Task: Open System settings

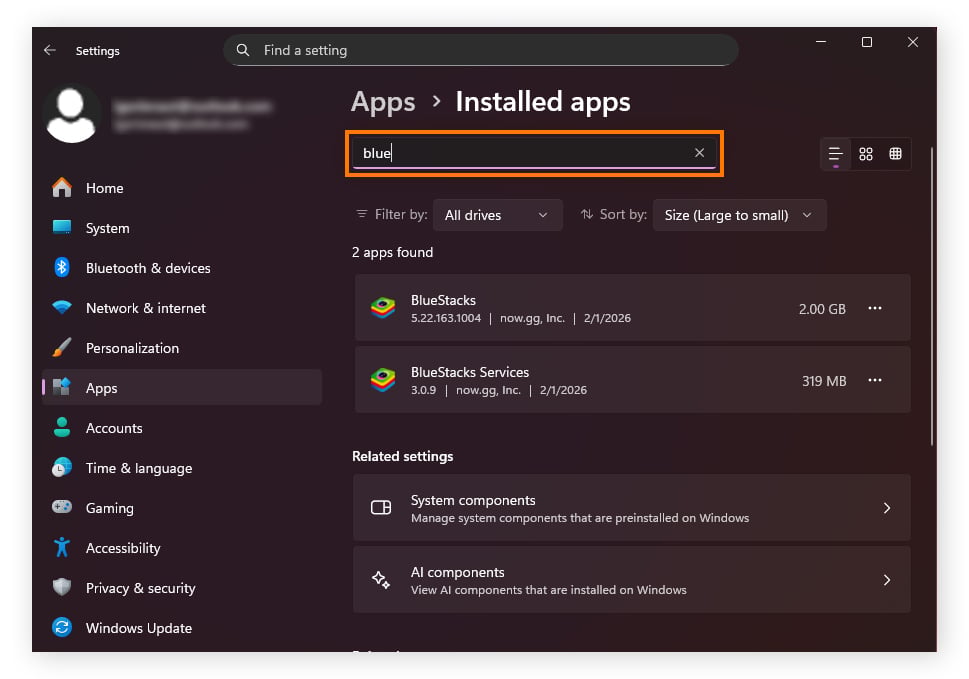Action: click(182, 228)
